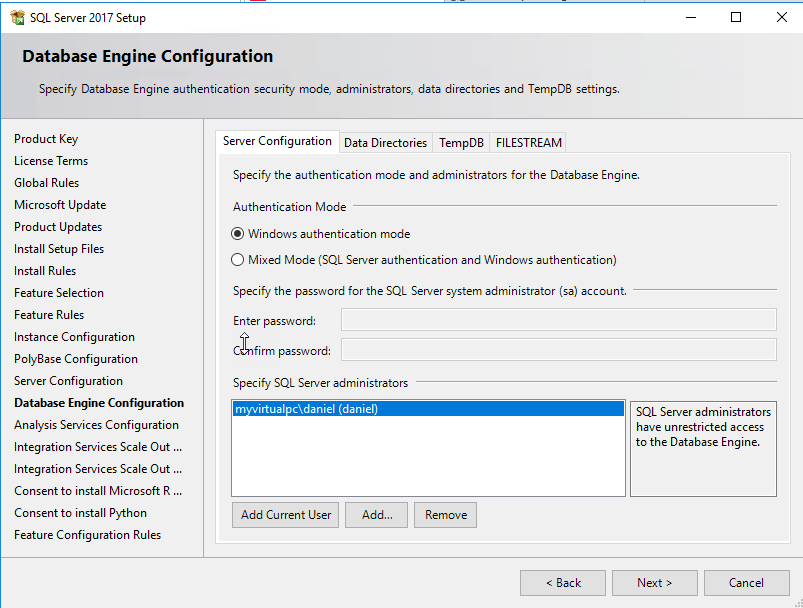Select Mixed Mode authentication option
Screen dimensions: 803x608
(x=238, y=260)
